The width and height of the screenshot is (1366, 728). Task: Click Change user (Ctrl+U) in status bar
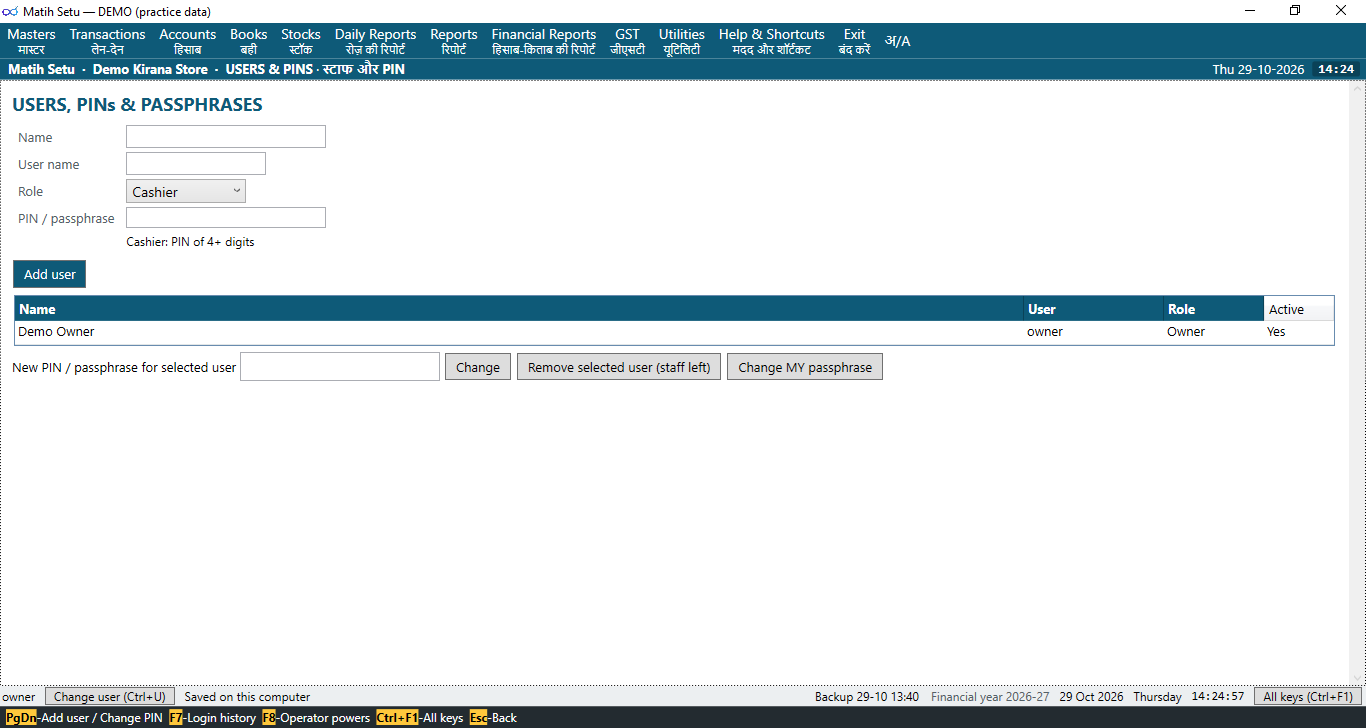click(x=110, y=697)
